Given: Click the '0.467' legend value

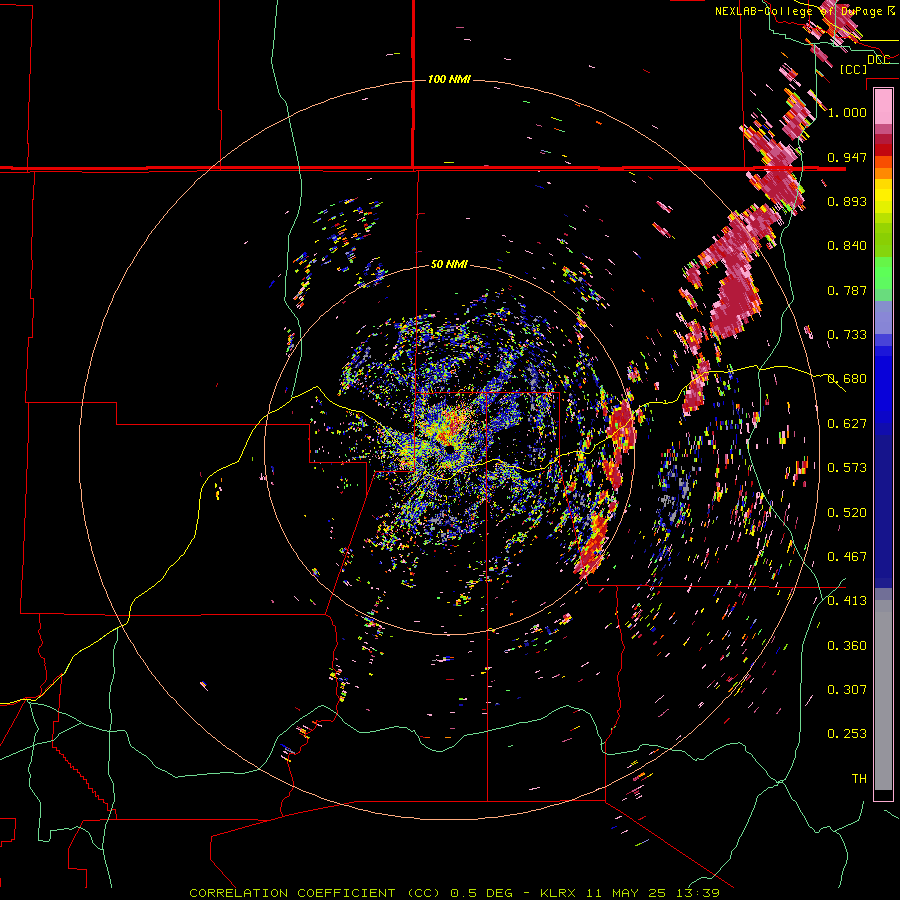Looking at the screenshot, I should pyautogui.click(x=847, y=557).
